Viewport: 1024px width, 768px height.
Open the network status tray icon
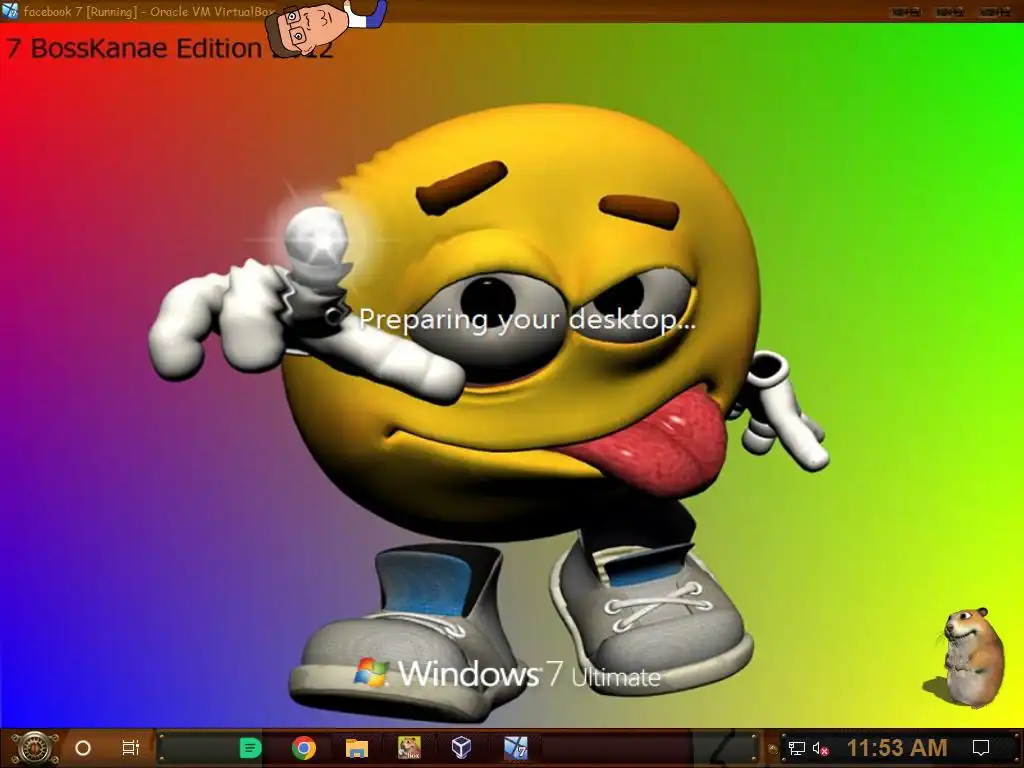[796, 748]
